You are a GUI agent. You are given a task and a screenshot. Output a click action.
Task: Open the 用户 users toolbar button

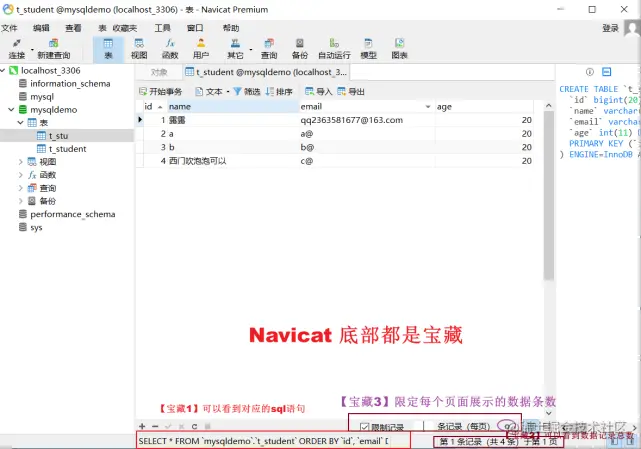click(201, 48)
